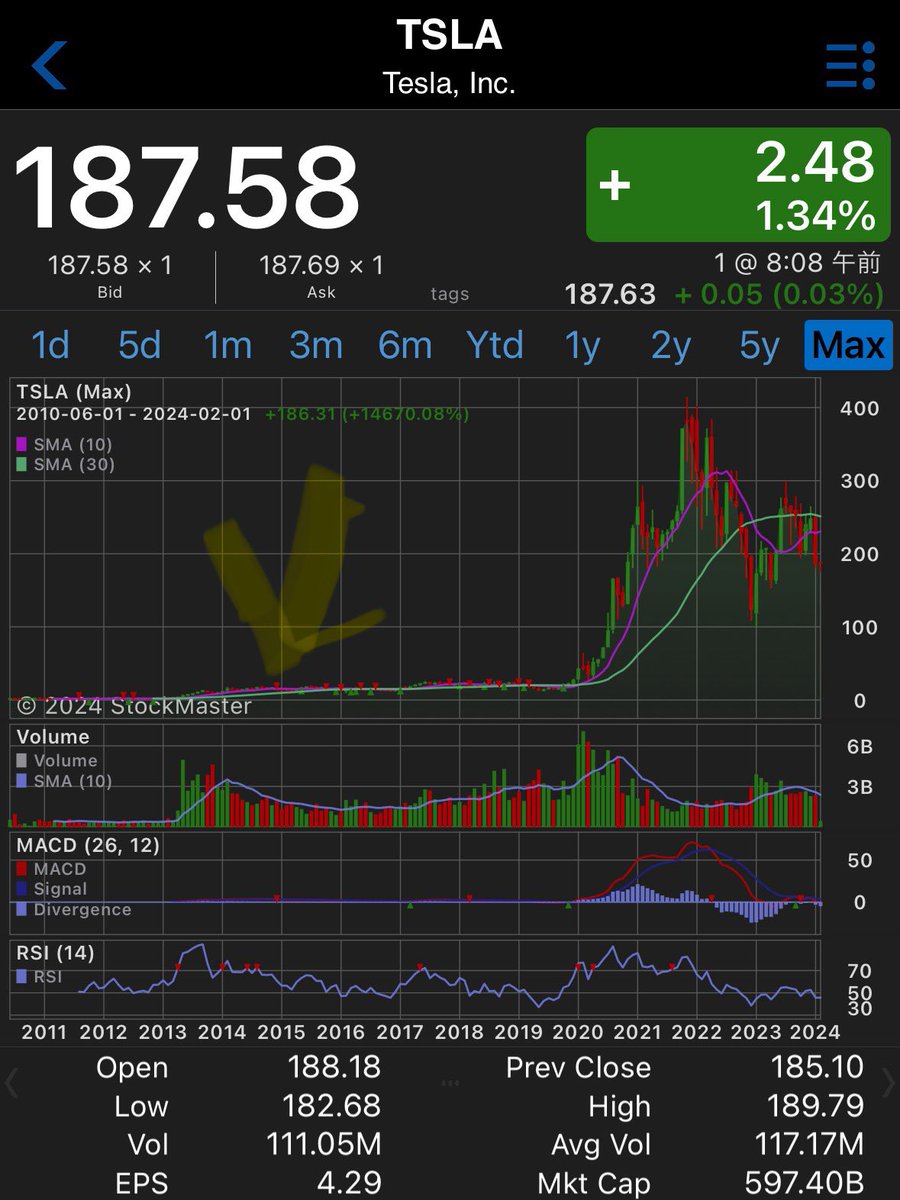Screen dimensions: 900x1200
Task: Switch to the 1d timeframe tab
Action: [x=50, y=345]
